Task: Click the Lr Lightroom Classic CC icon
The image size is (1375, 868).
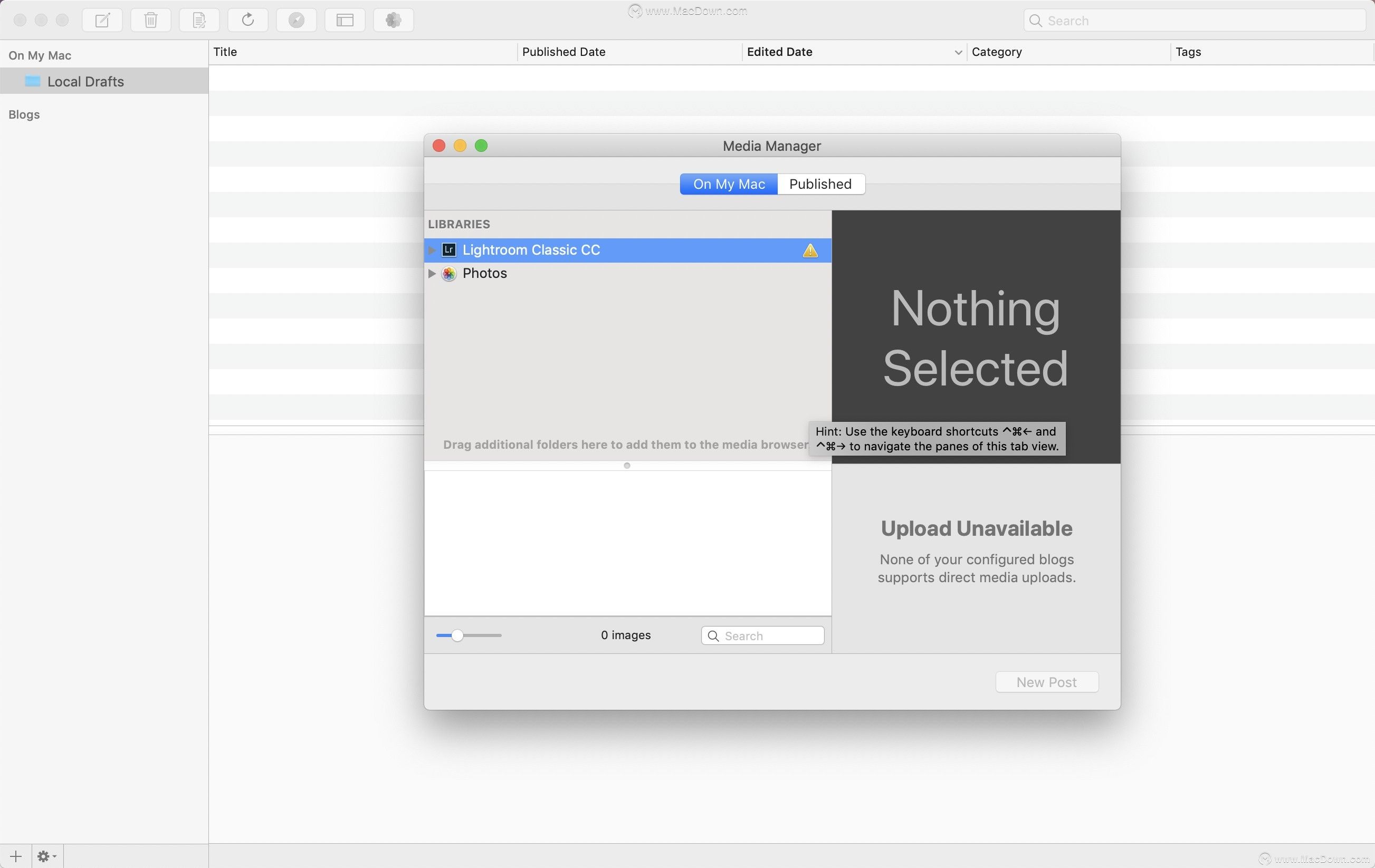Action: click(x=449, y=250)
